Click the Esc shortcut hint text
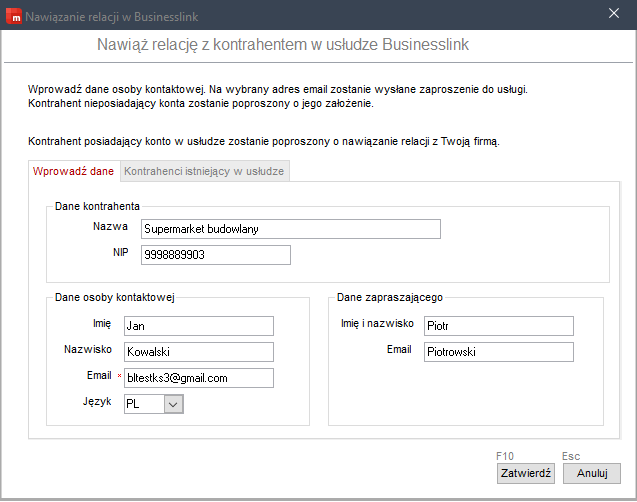637x502 pixels. (571, 456)
